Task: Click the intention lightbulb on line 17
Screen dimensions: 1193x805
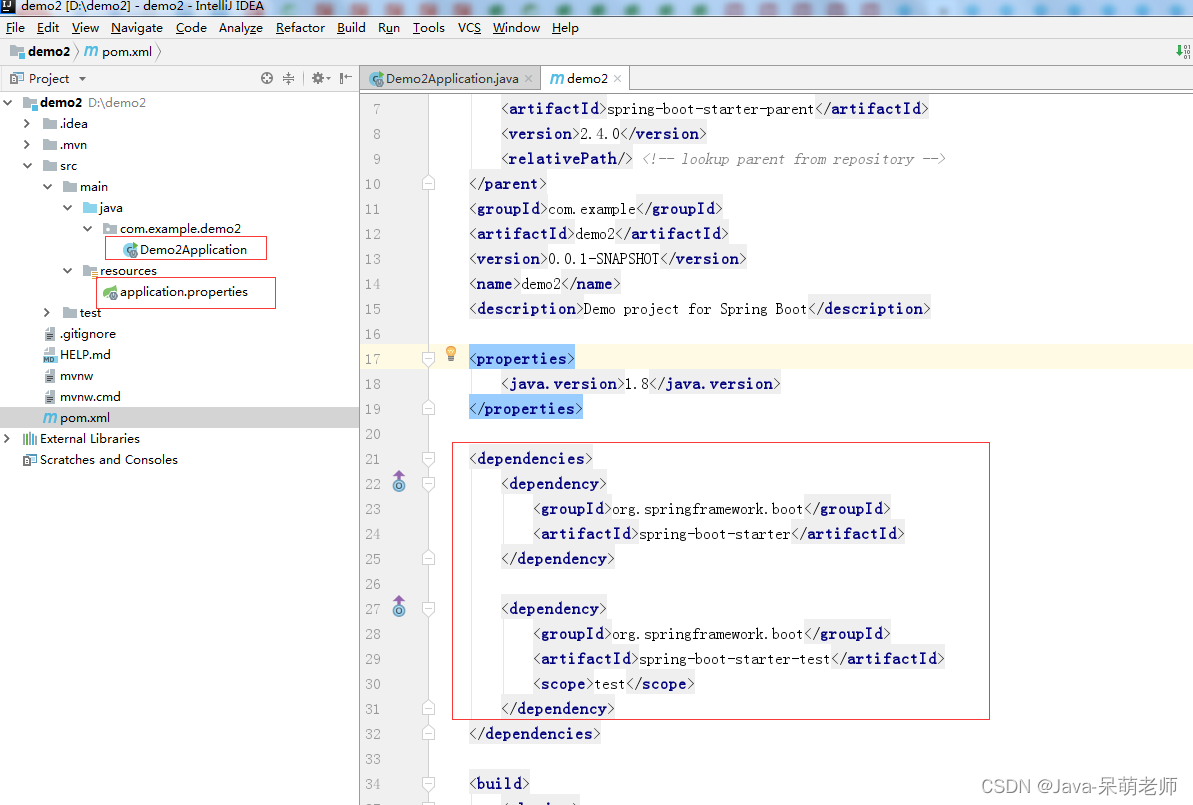Action: pyautogui.click(x=450, y=354)
